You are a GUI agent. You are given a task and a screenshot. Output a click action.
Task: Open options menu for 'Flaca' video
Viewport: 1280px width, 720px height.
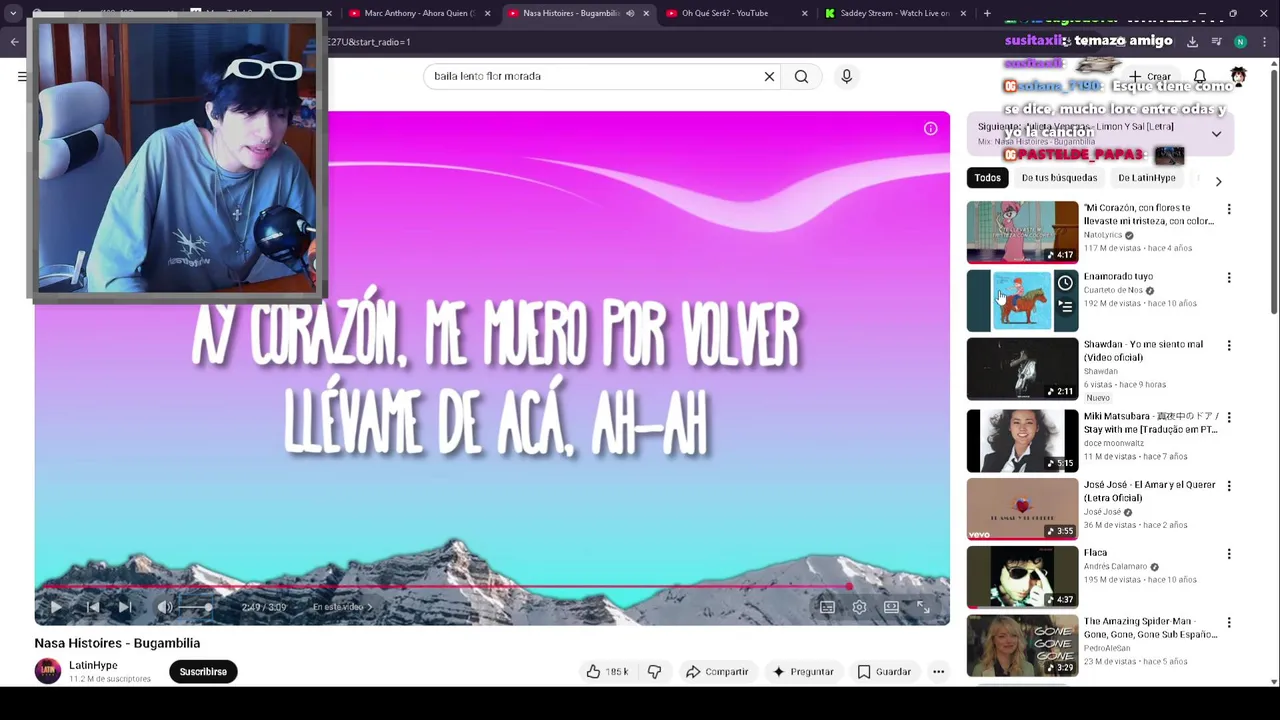[x=1229, y=553]
